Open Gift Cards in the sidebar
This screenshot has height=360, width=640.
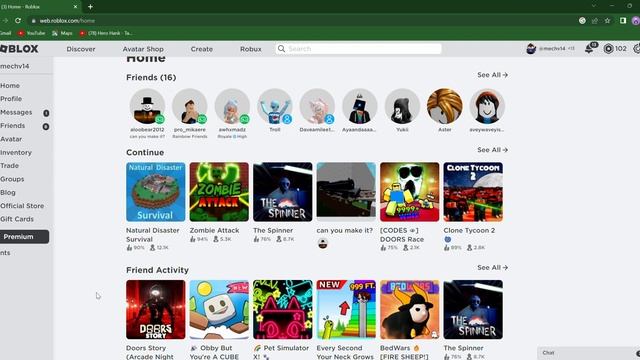click(17, 219)
